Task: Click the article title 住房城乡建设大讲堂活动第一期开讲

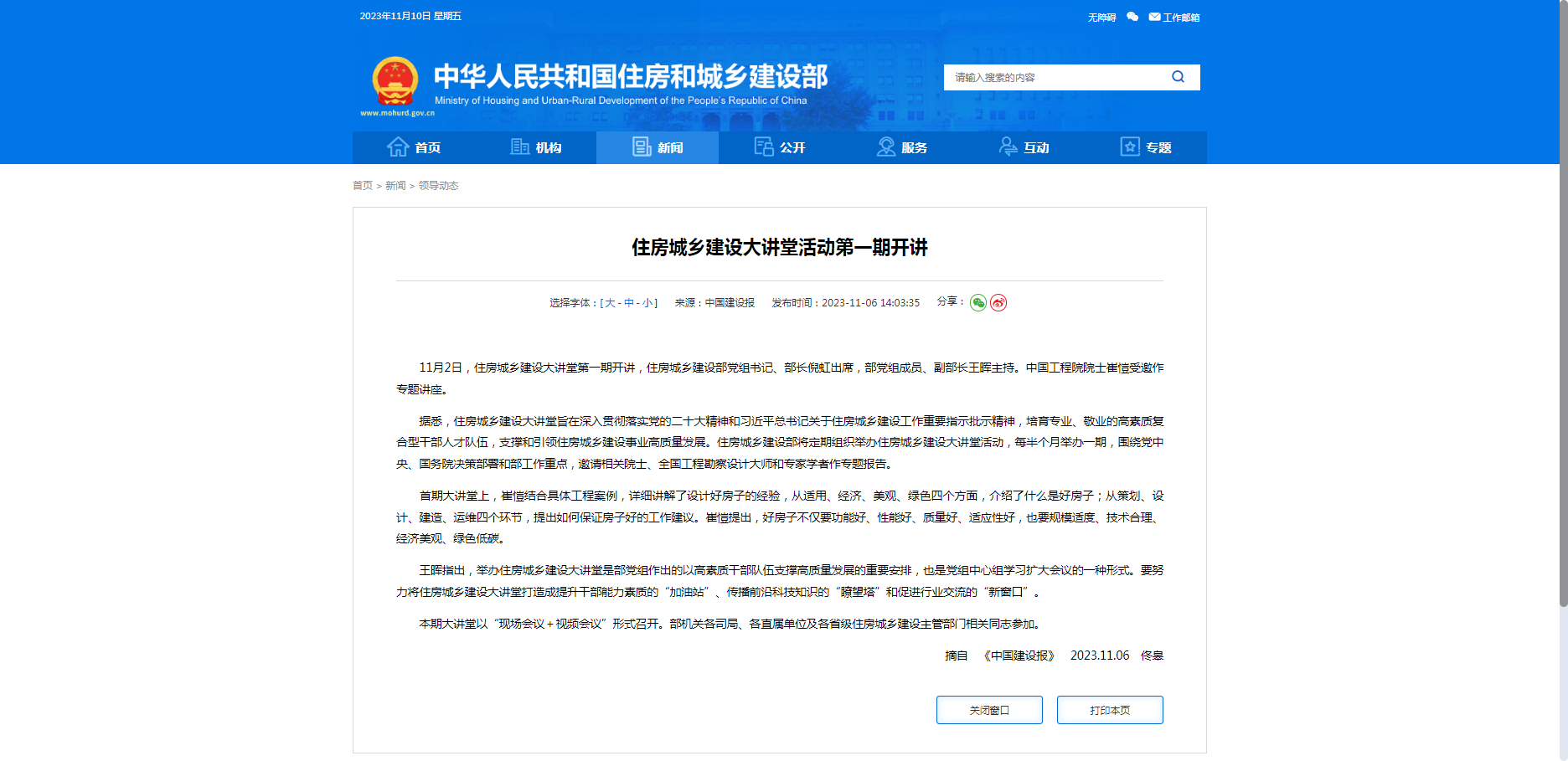Action: click(780, 248)
